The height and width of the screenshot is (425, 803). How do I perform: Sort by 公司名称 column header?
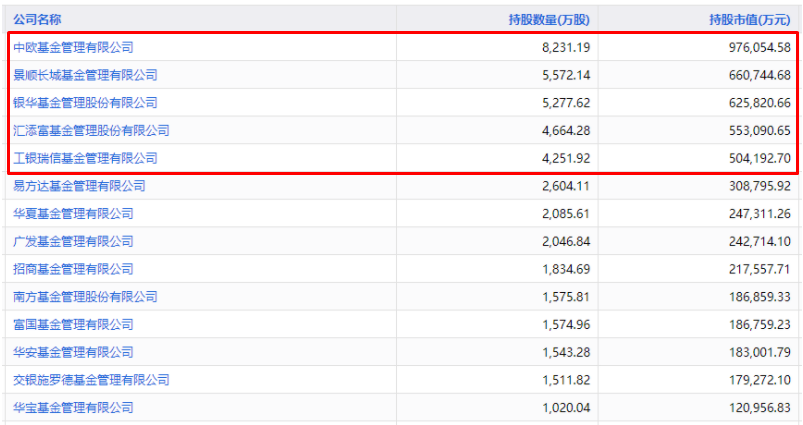37,19
